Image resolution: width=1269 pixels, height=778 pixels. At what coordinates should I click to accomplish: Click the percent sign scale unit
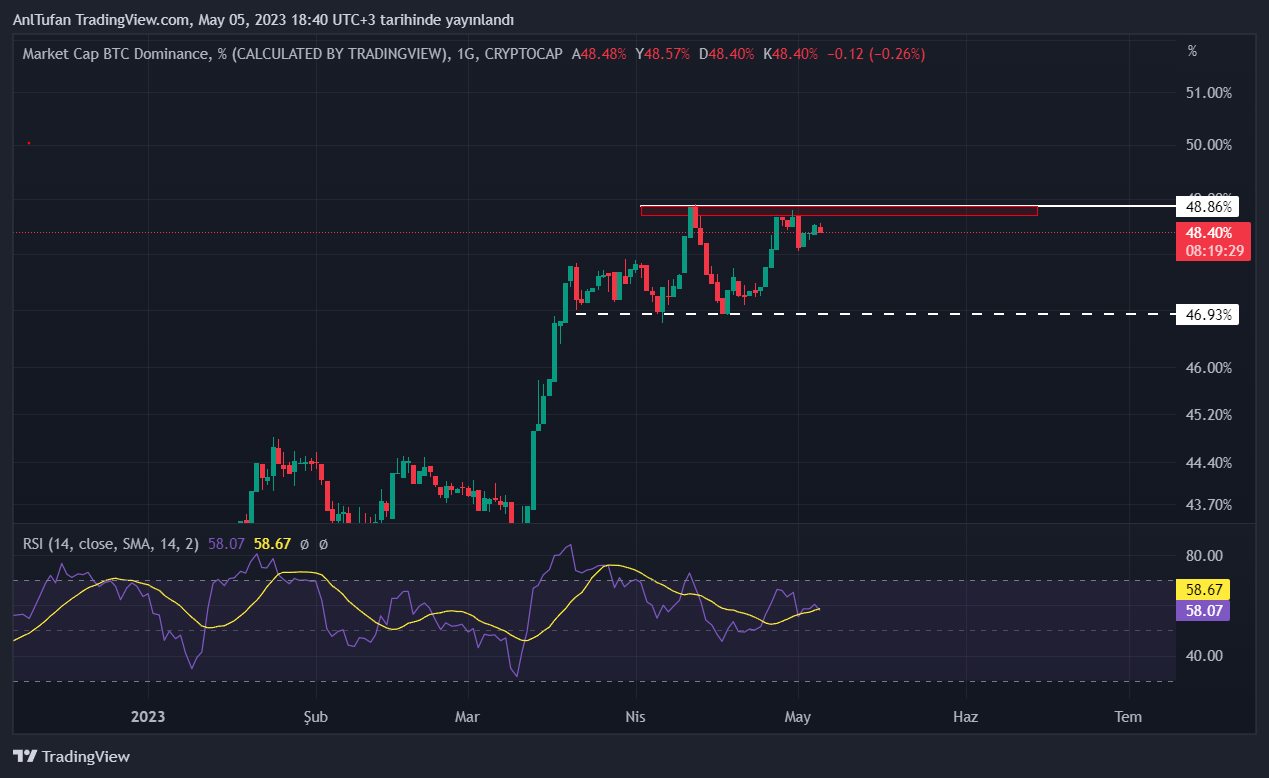(1192, 50)
